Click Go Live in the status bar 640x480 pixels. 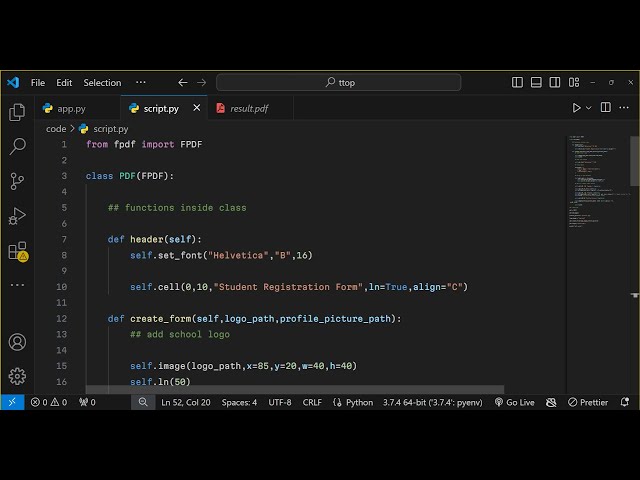click(x=514, y=402)
